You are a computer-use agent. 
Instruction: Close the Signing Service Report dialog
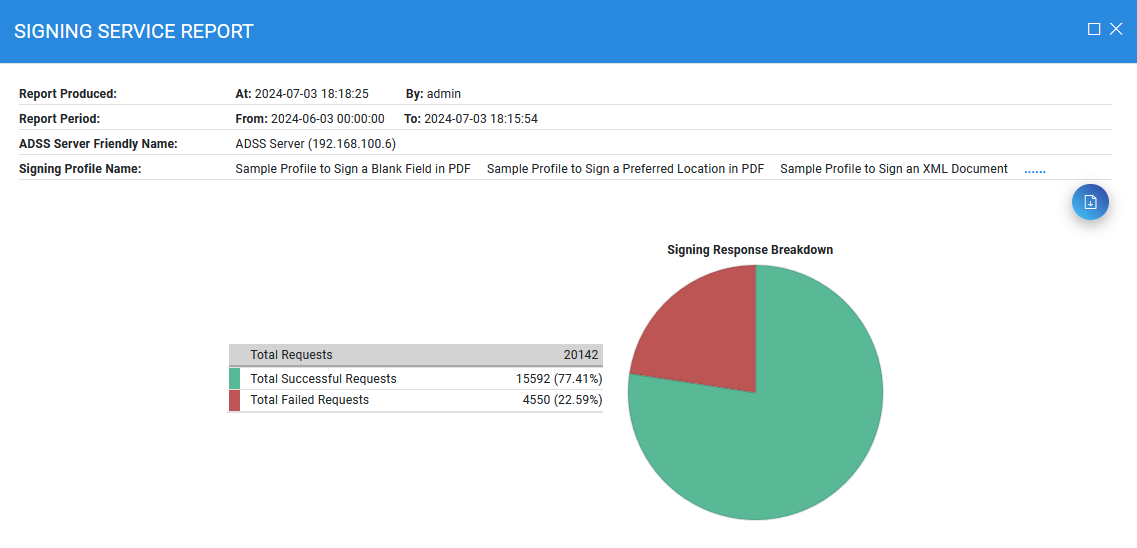point(1116,30)
